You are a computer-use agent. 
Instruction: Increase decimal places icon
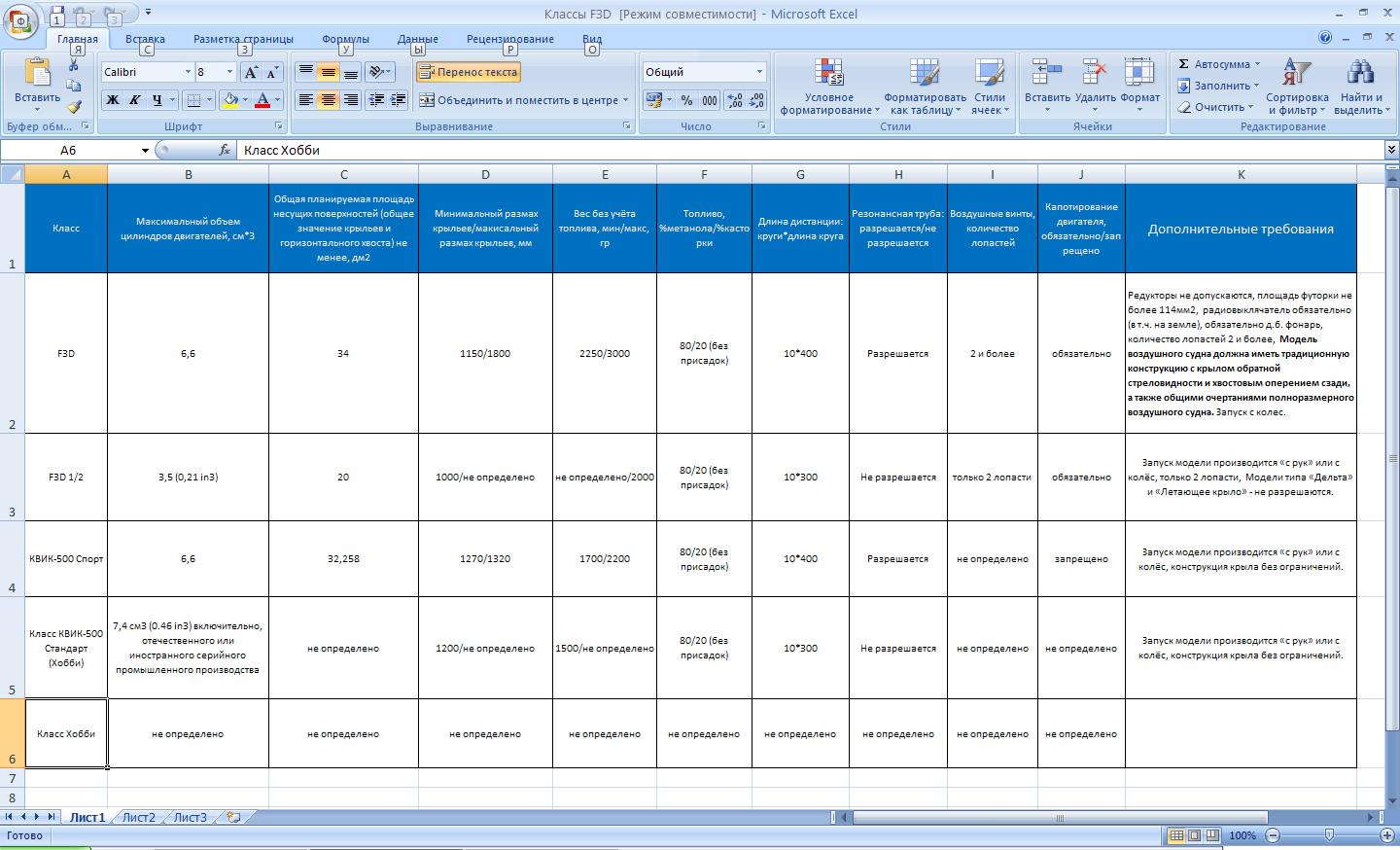pyautogui.click(x=735, y=100)
